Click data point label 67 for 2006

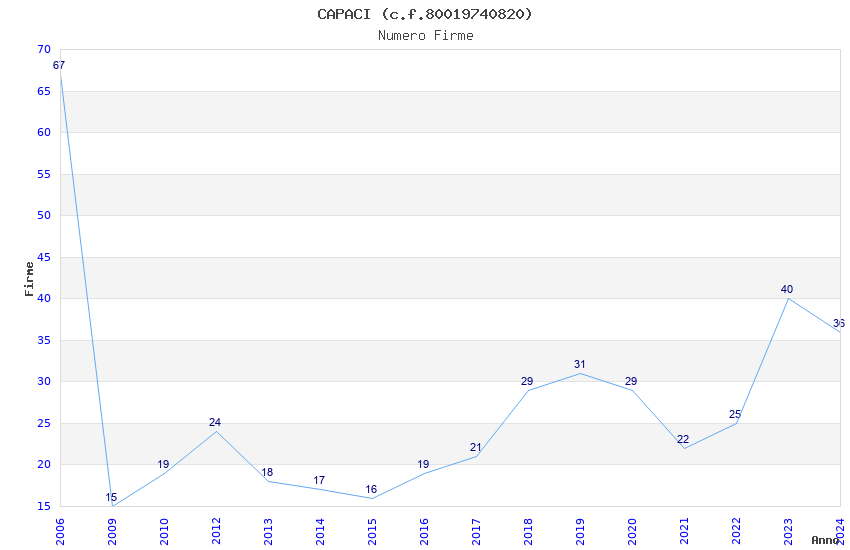[59, 66]
